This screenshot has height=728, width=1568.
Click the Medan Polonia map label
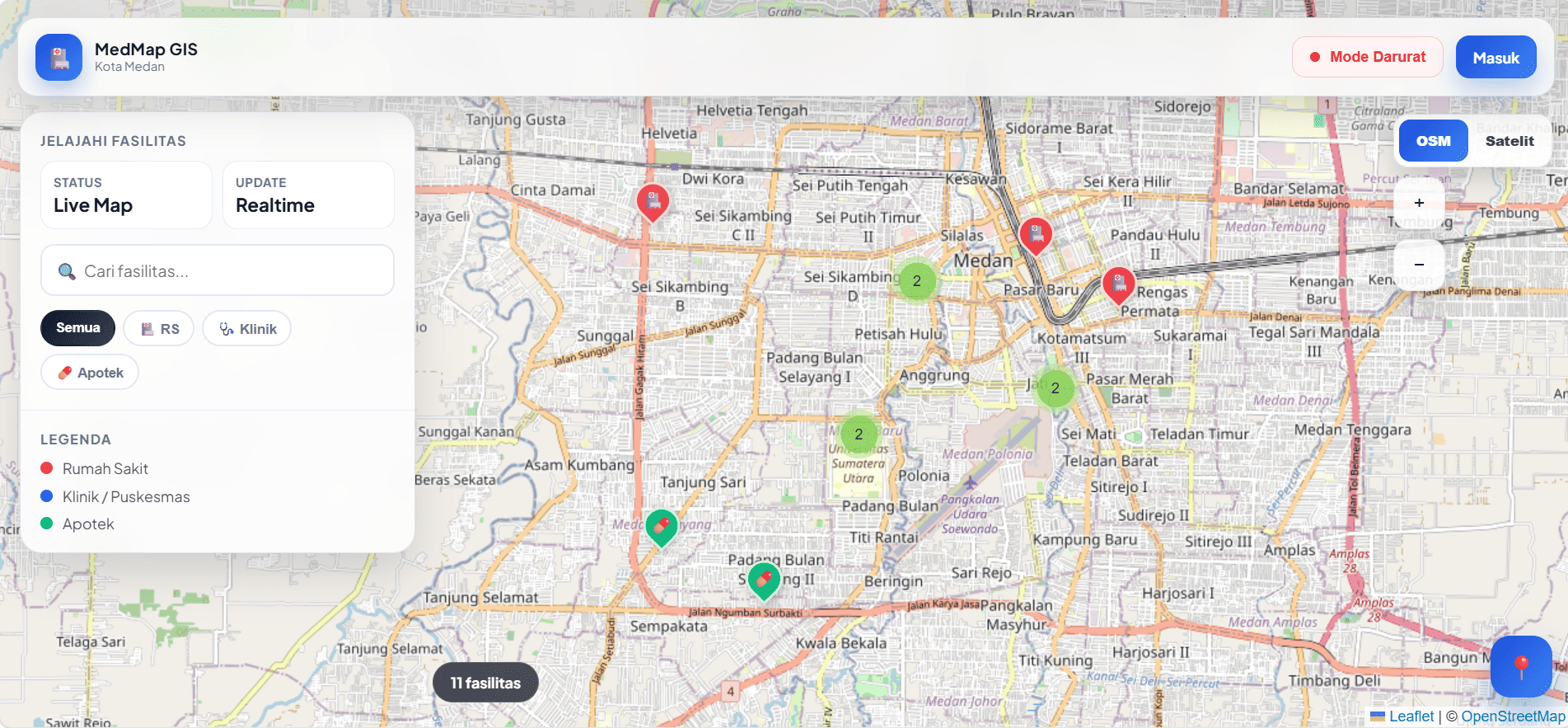click(987, 453)
